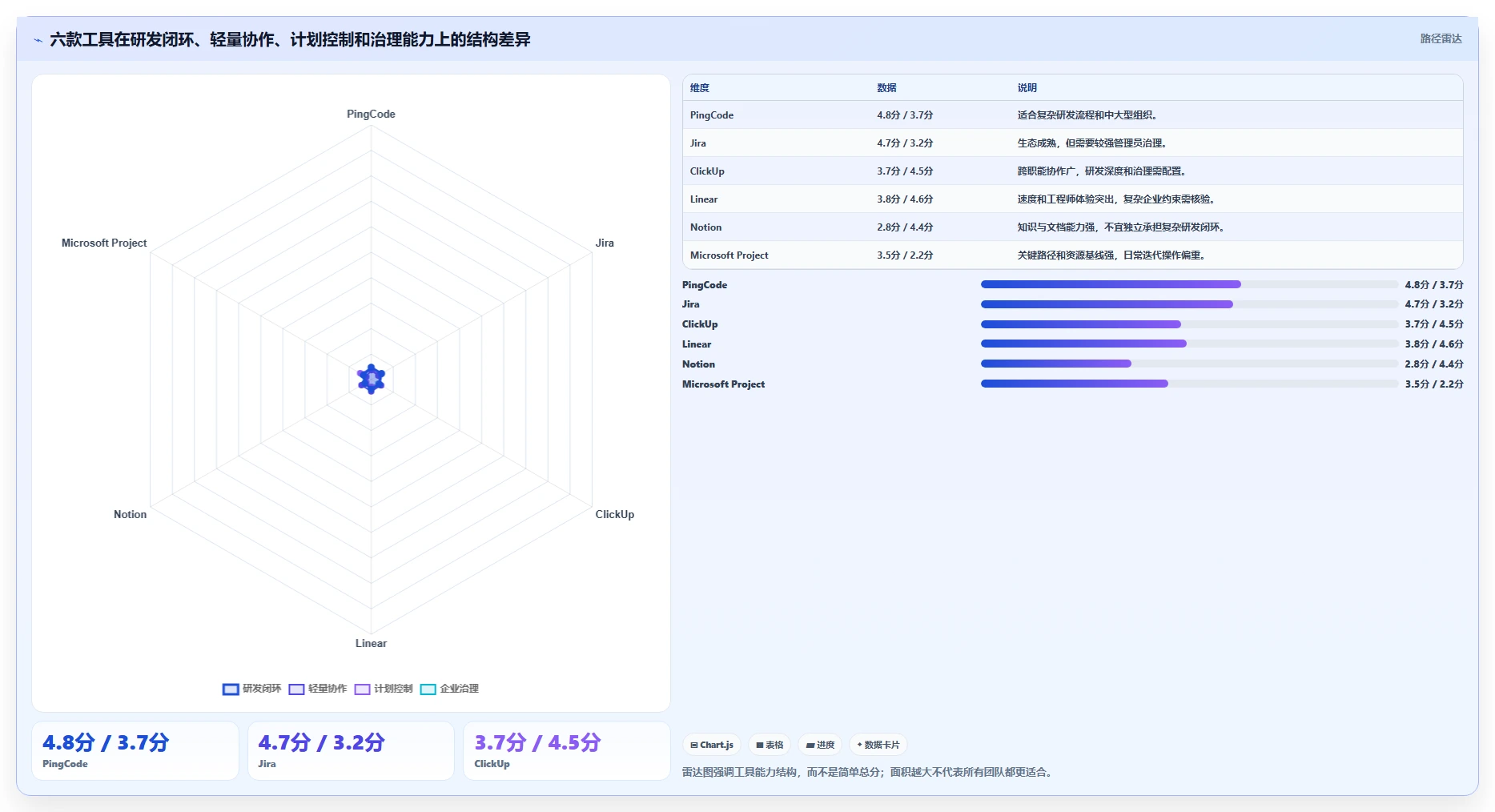Click the Jira radar axis label
Screen dimensions: 1495x812
[x=605, y=243]
